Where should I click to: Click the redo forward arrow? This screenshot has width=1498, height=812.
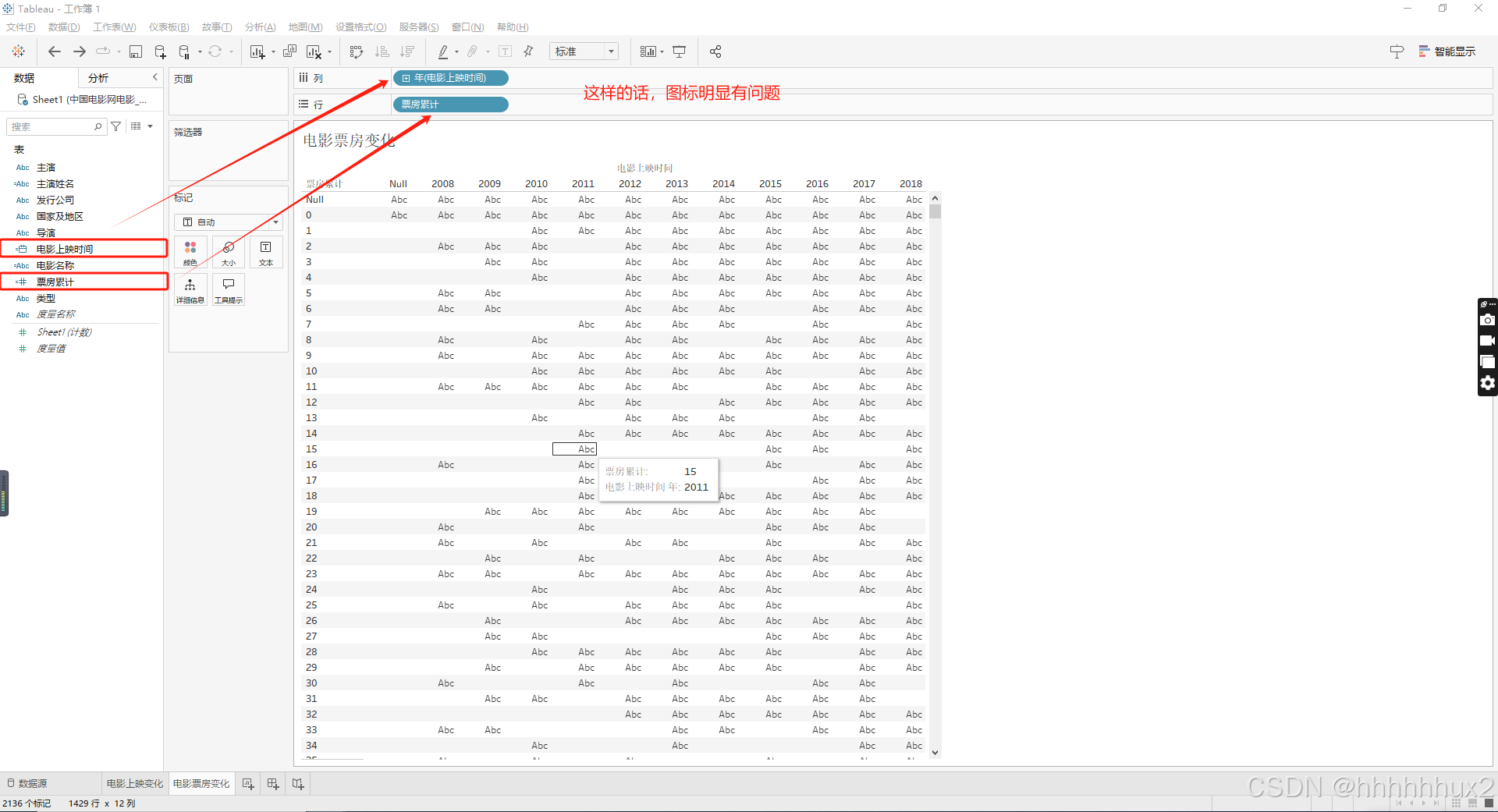pos(79,51)
